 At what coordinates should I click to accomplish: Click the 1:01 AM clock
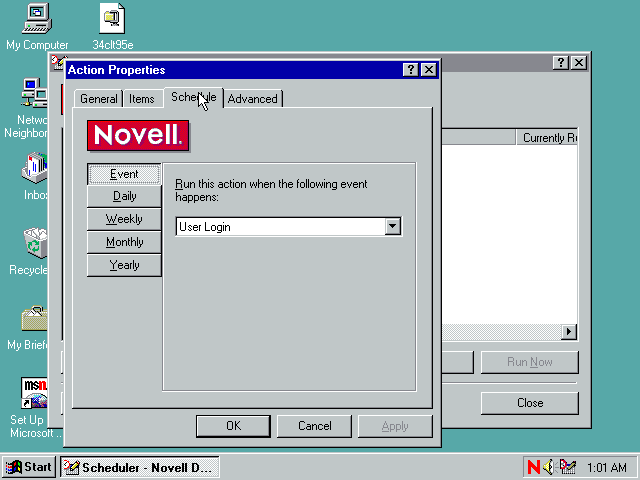point(607,467)
